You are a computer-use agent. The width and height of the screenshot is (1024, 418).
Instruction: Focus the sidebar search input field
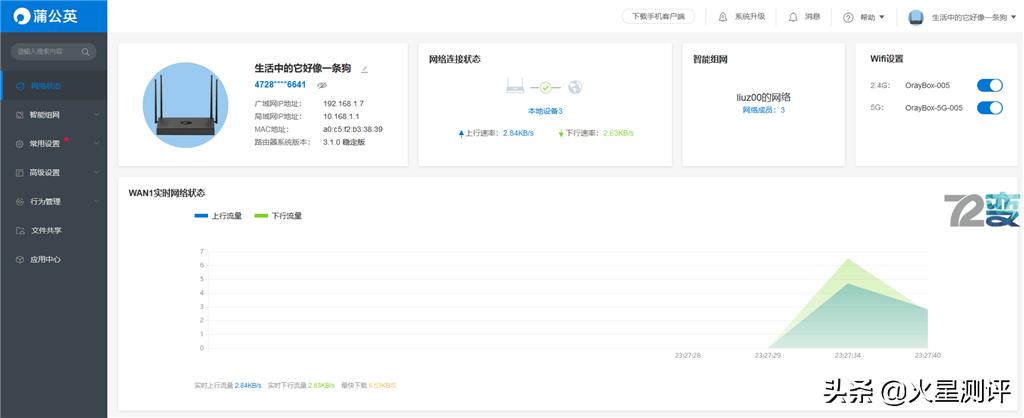tap(54, 52)
